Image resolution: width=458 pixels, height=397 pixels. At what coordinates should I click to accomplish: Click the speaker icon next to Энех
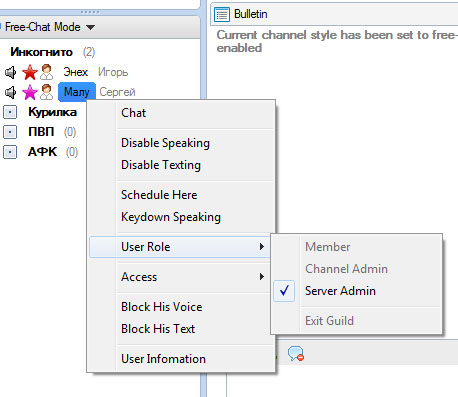coord(10,72)
